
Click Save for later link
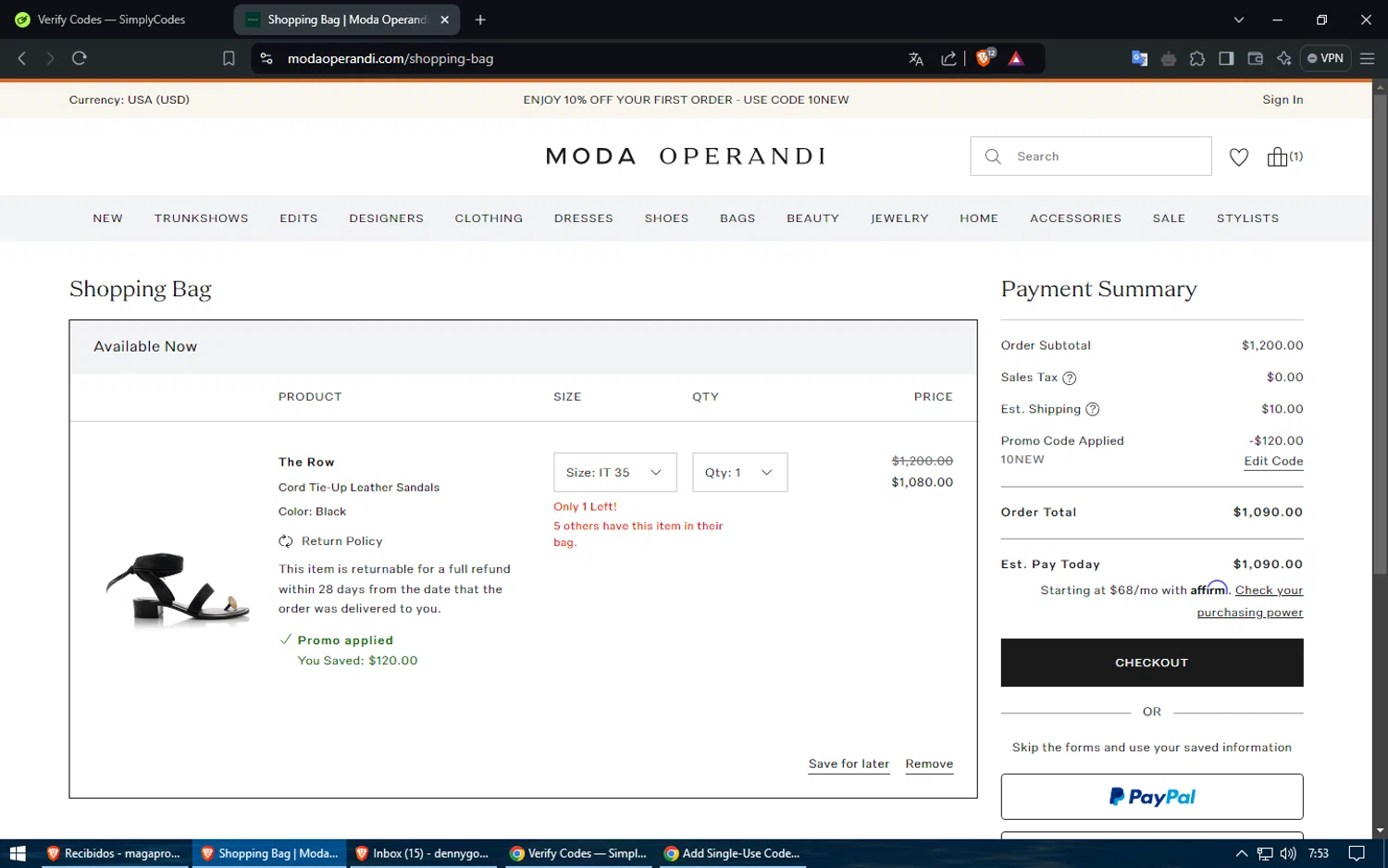[x=849, y=764]
